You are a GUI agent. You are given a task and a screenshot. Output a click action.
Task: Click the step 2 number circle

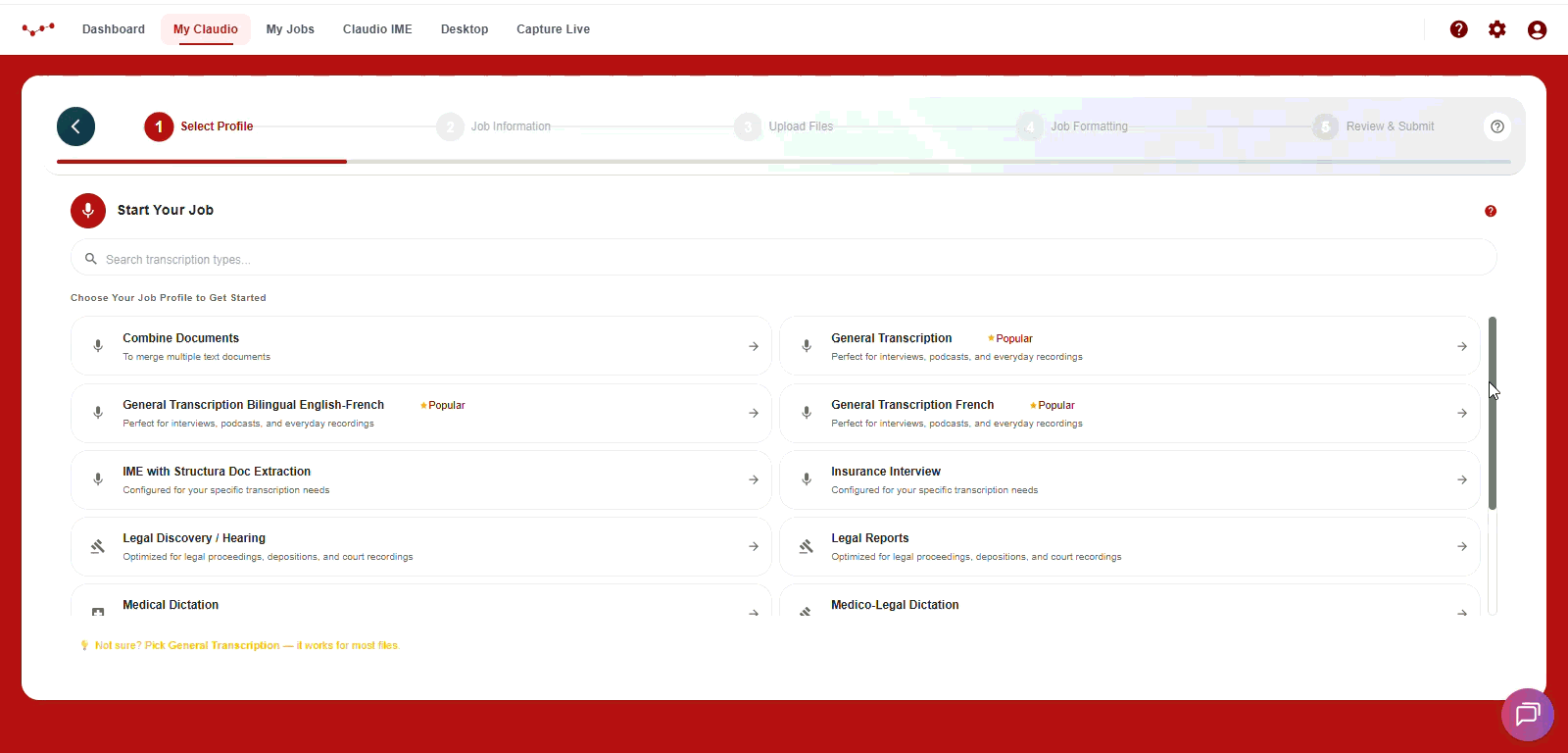pos(450,126)
